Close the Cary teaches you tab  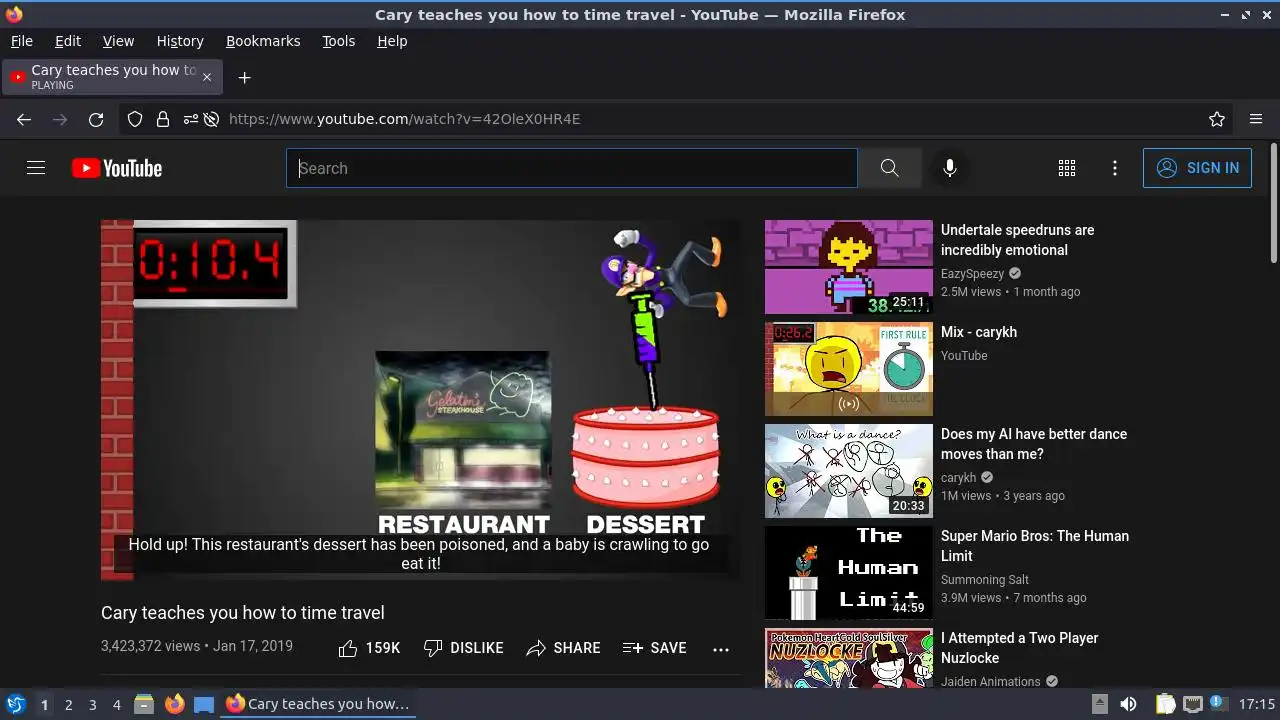207,77
